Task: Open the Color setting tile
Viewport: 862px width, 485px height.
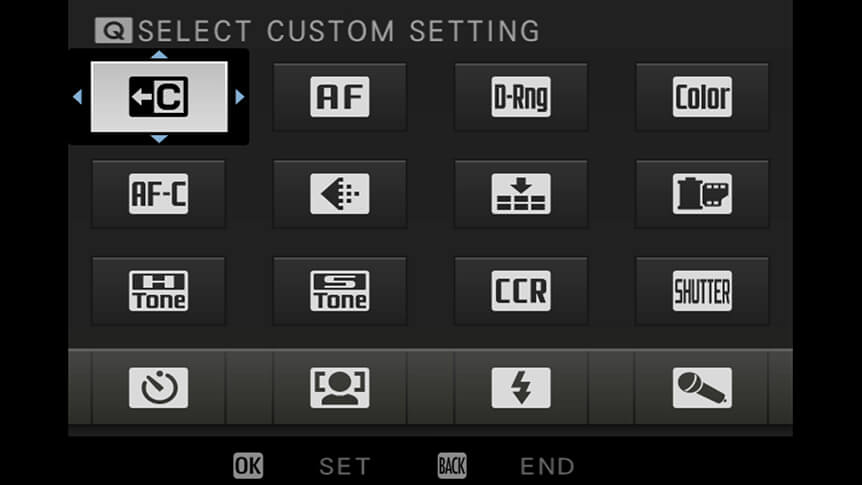Action: tap(702, 97)
